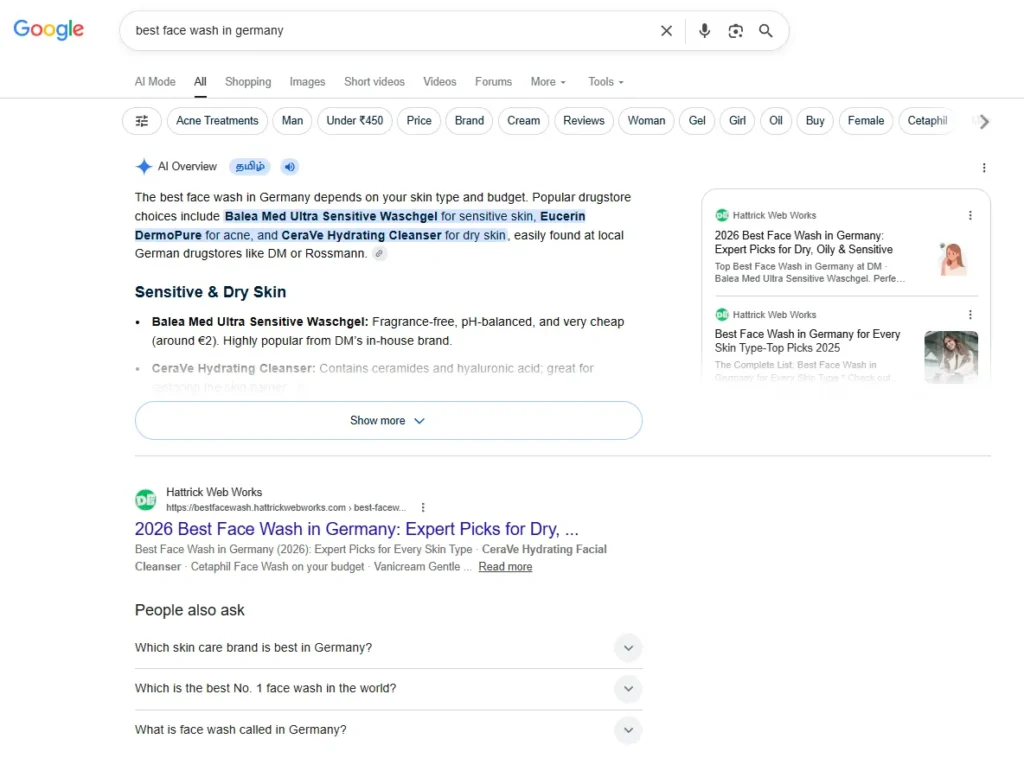Click the woman illustration thumbnail in first card
Viewport: 1024px width, 758px height.
tap(952, 259)
